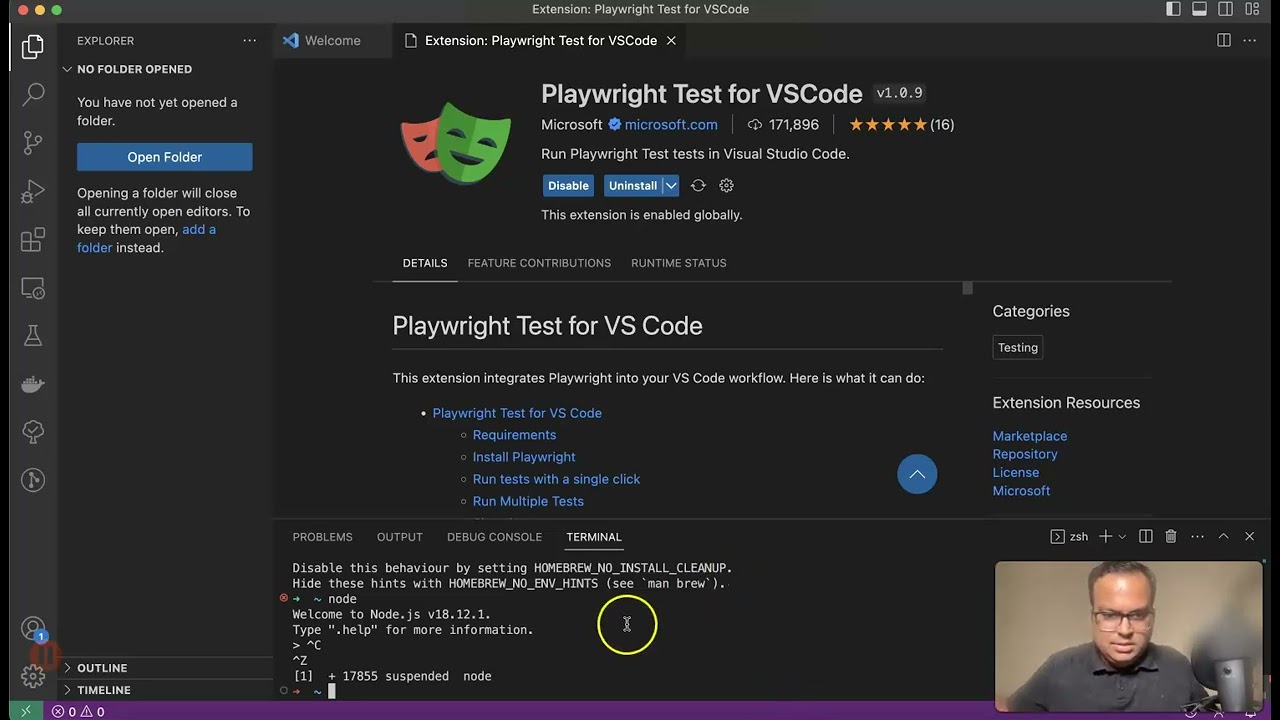Split the terminal panel
Image resolution: width=1280 pixels, height=720 pixels.
pos(1146,537)
